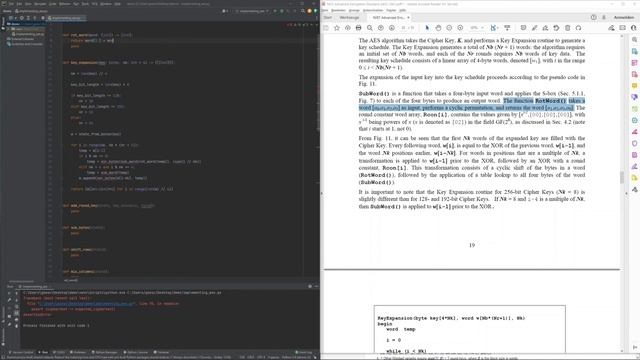Click the zoom out button in Acrobat
Screen dimensions: 640x360
[x=449, y=28]
